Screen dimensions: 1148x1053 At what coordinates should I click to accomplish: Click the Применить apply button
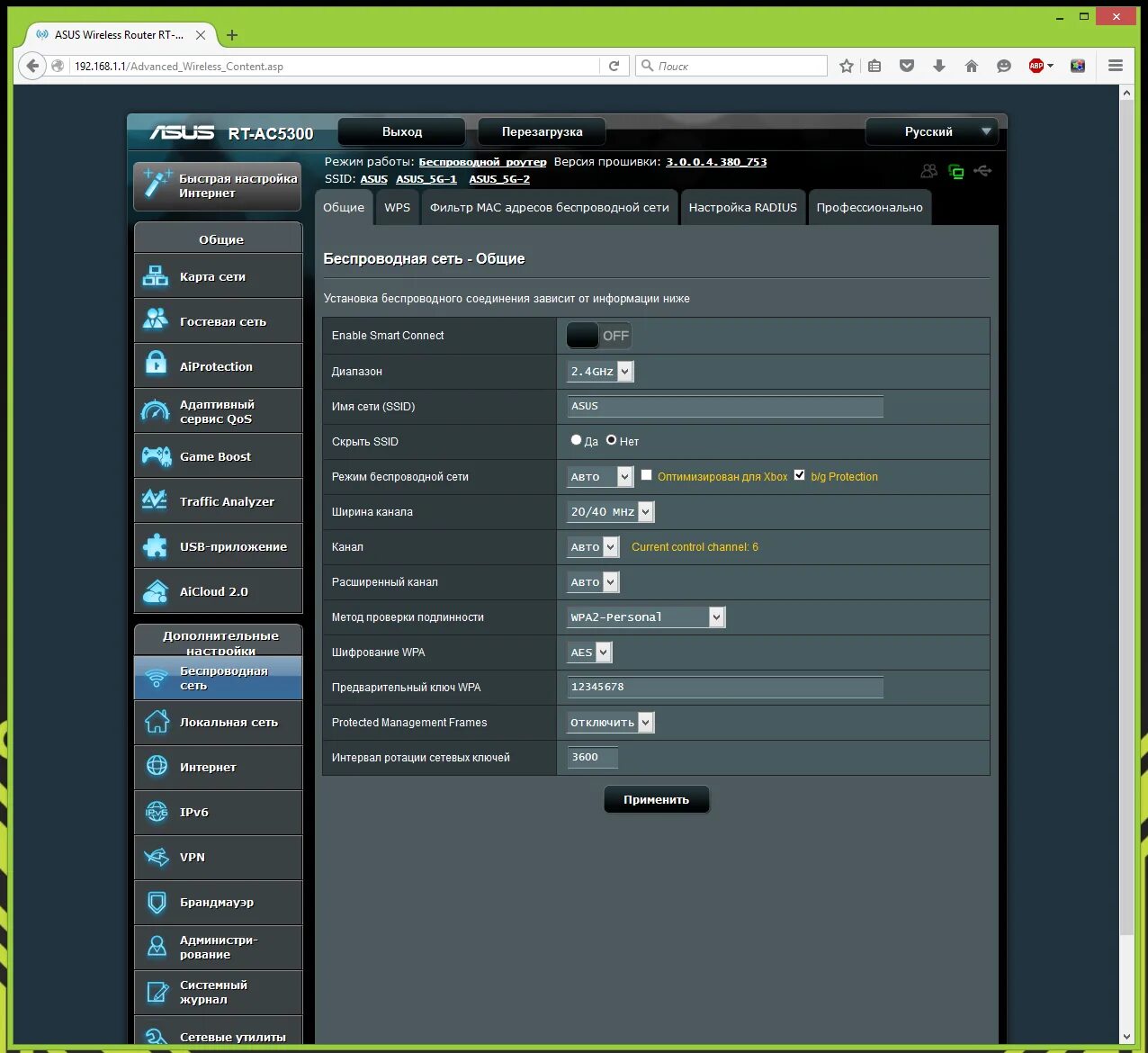(657, 799)
